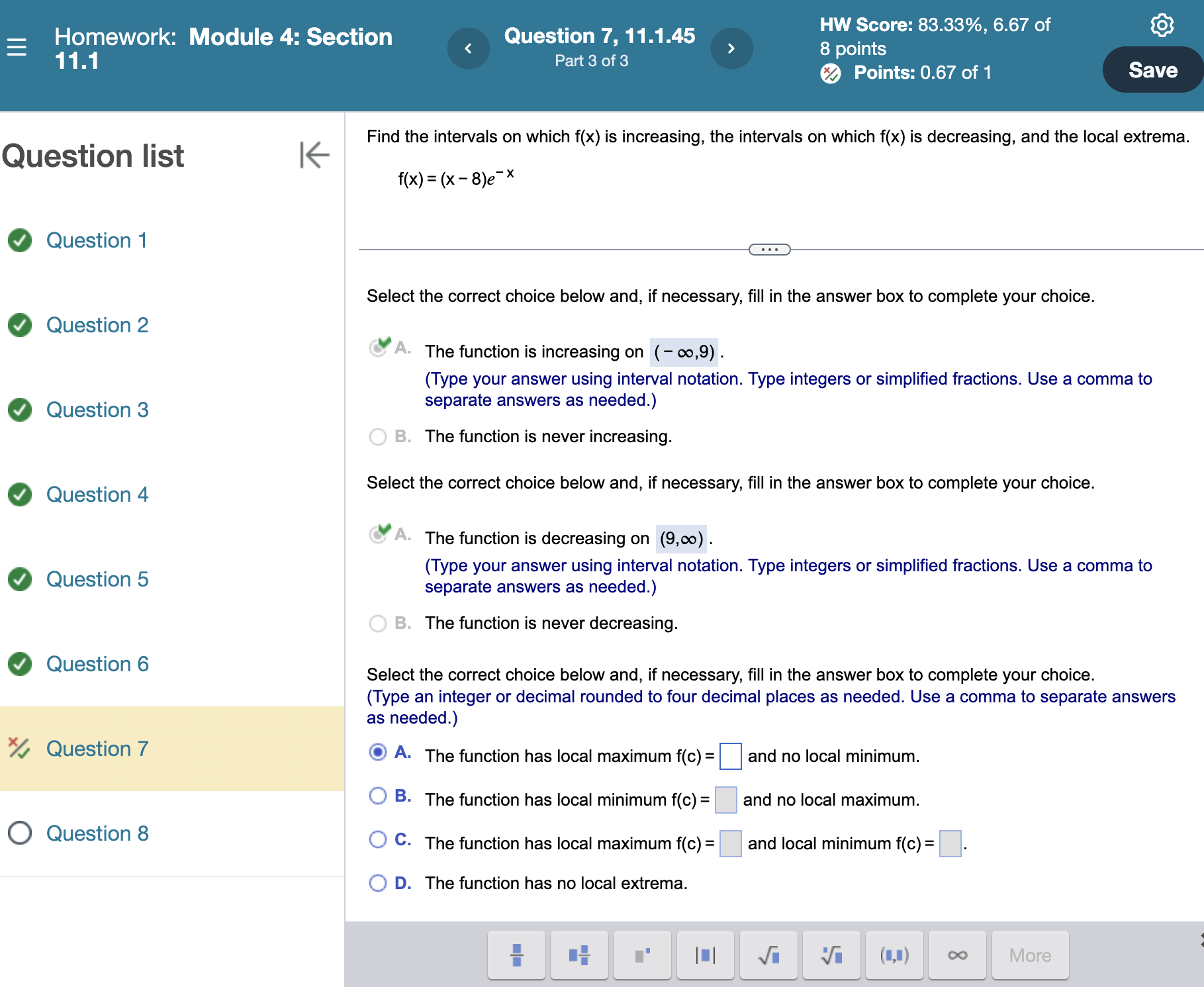
Task: Select 'The function is never decreasing' option
Action: point(378,624)
